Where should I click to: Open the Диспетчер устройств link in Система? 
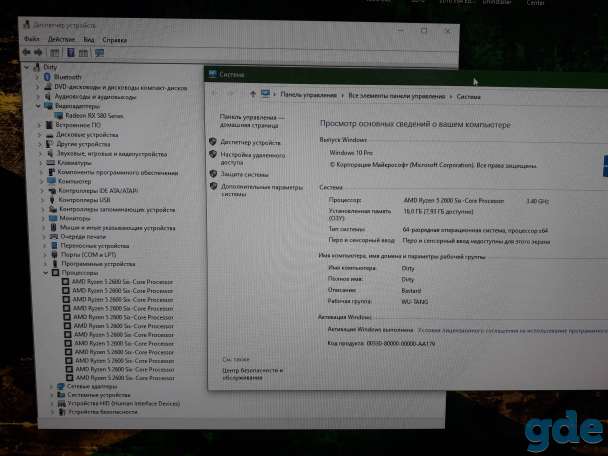250,142
